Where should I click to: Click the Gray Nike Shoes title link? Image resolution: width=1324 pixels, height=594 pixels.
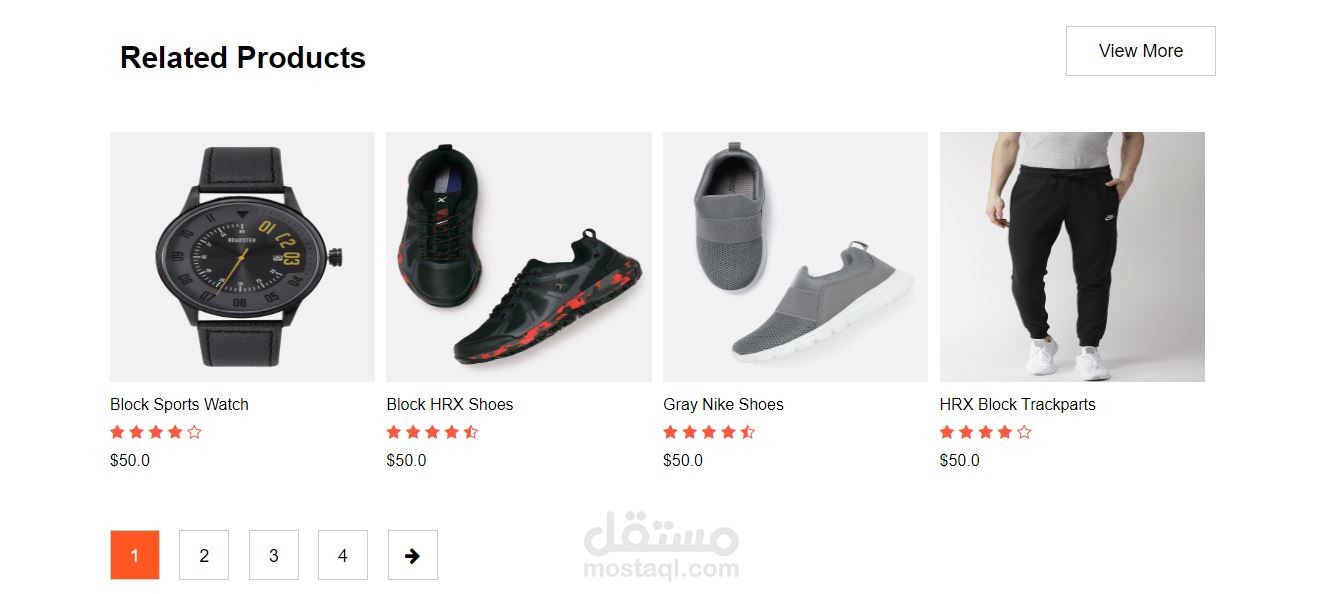click(723, 404)
